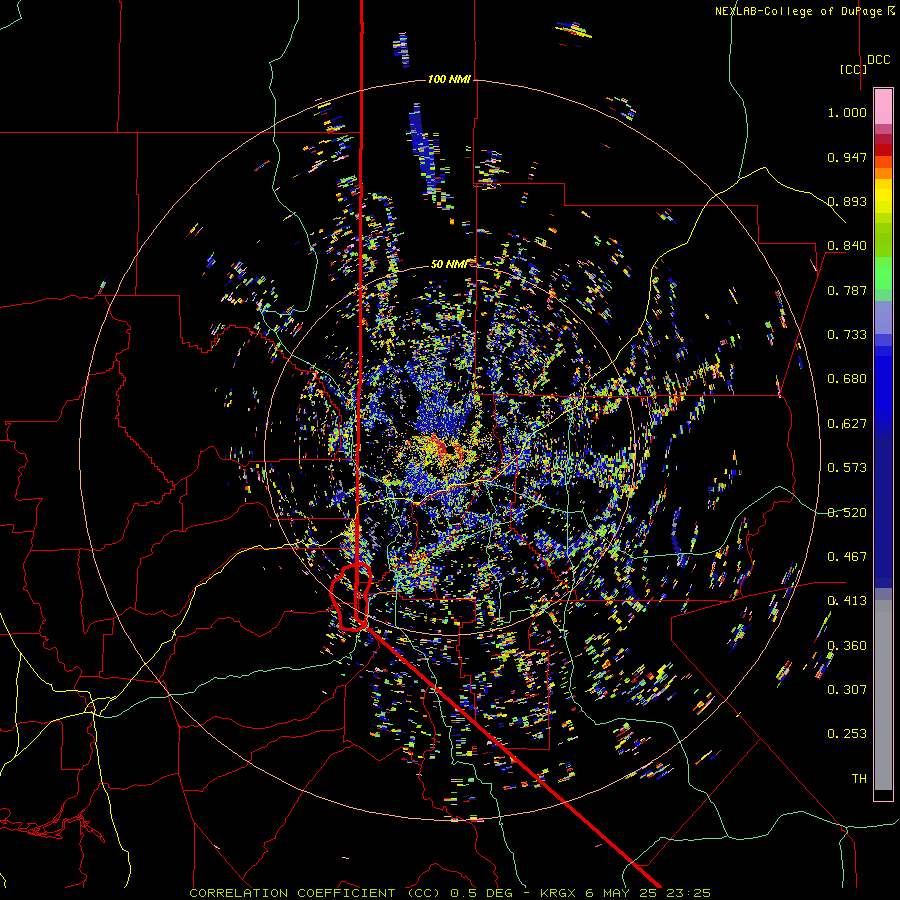Click the red polygon outline southwest of radar center
The height and width of the screenshot is (900, 900).
coord(351,597)
